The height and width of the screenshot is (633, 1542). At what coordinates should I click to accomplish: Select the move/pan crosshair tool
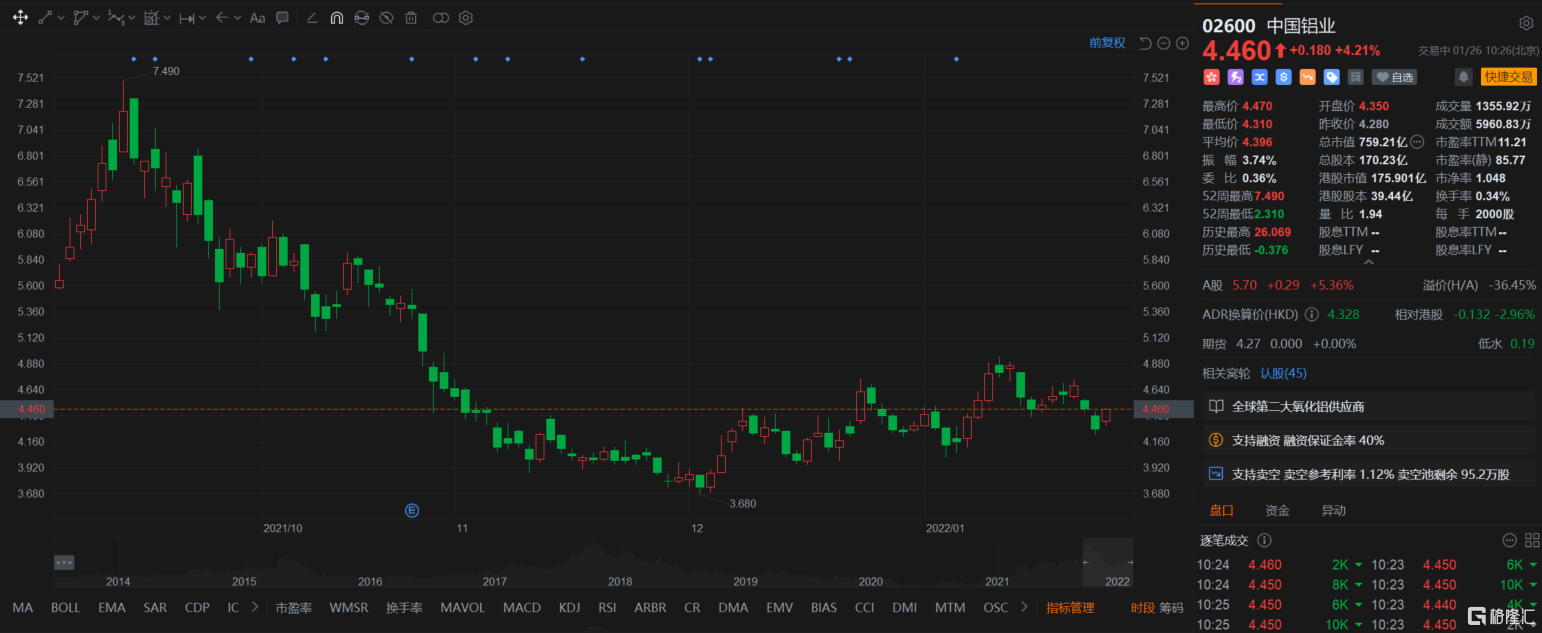(20, 18)
